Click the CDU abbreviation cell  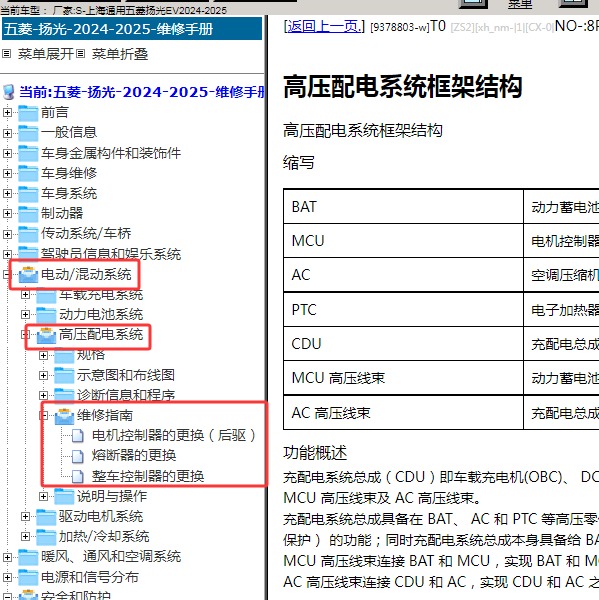(403, 344)
